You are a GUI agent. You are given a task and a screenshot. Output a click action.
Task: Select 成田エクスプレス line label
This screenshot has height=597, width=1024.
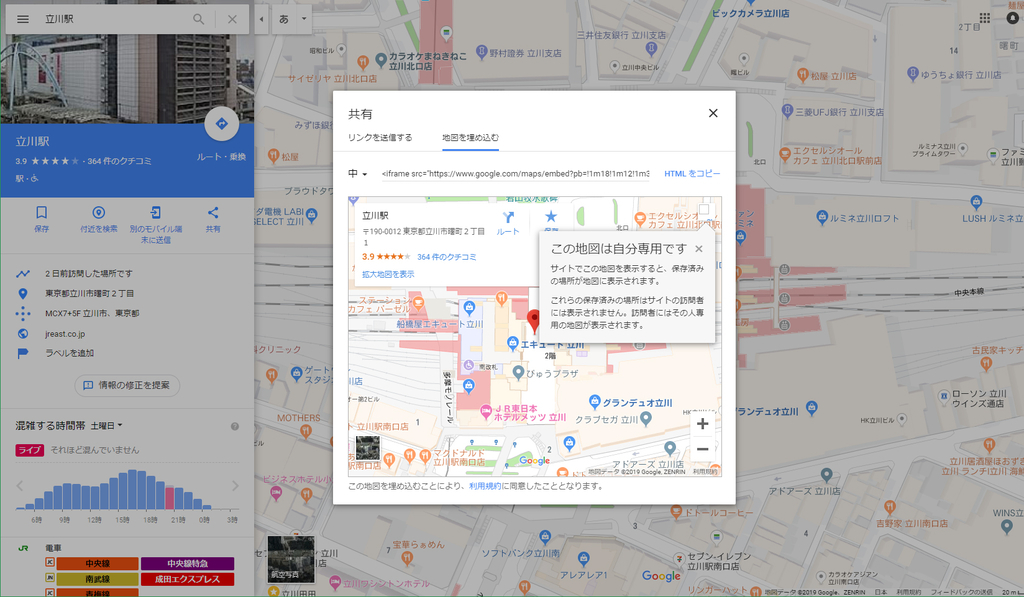(x=187, y=579)
